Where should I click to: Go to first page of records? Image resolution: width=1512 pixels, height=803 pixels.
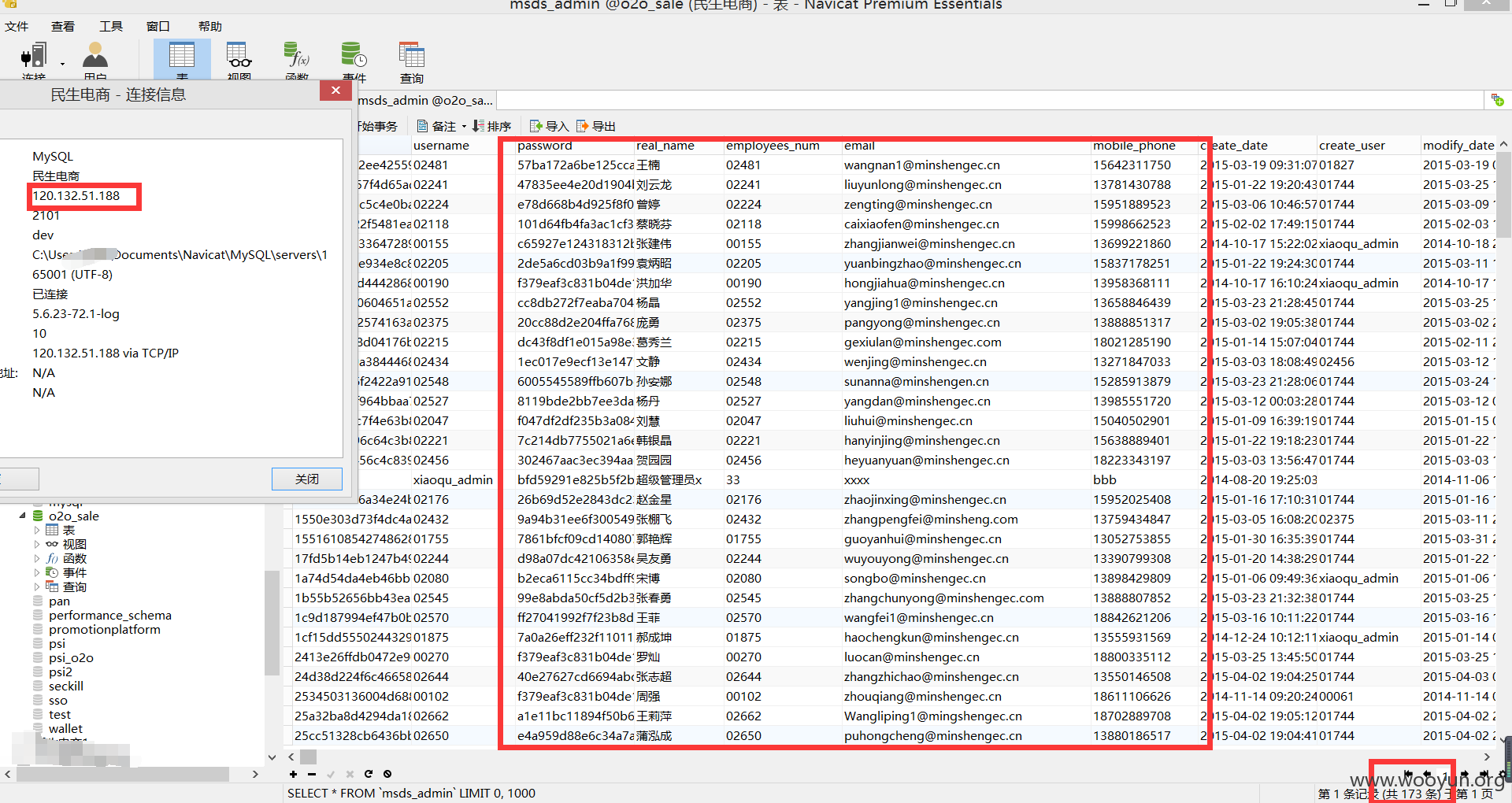1408,775
